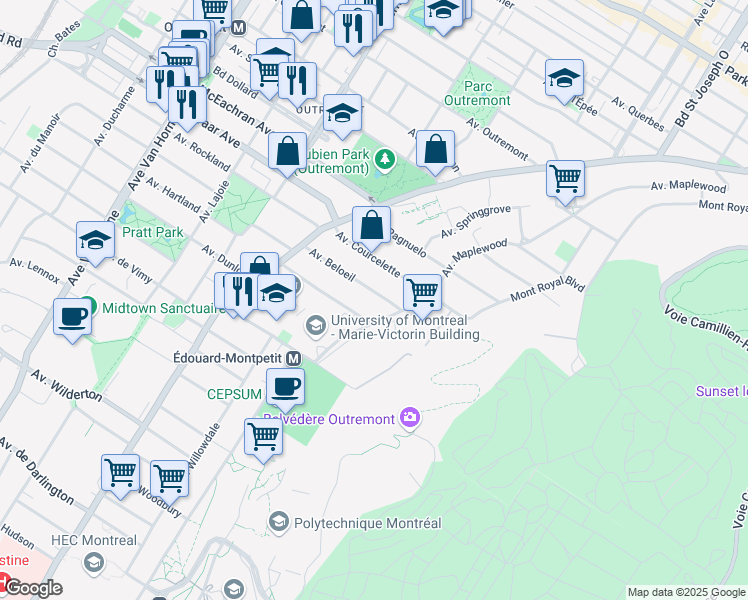
Task: Open the Google logo link
Action: [34, 588]
